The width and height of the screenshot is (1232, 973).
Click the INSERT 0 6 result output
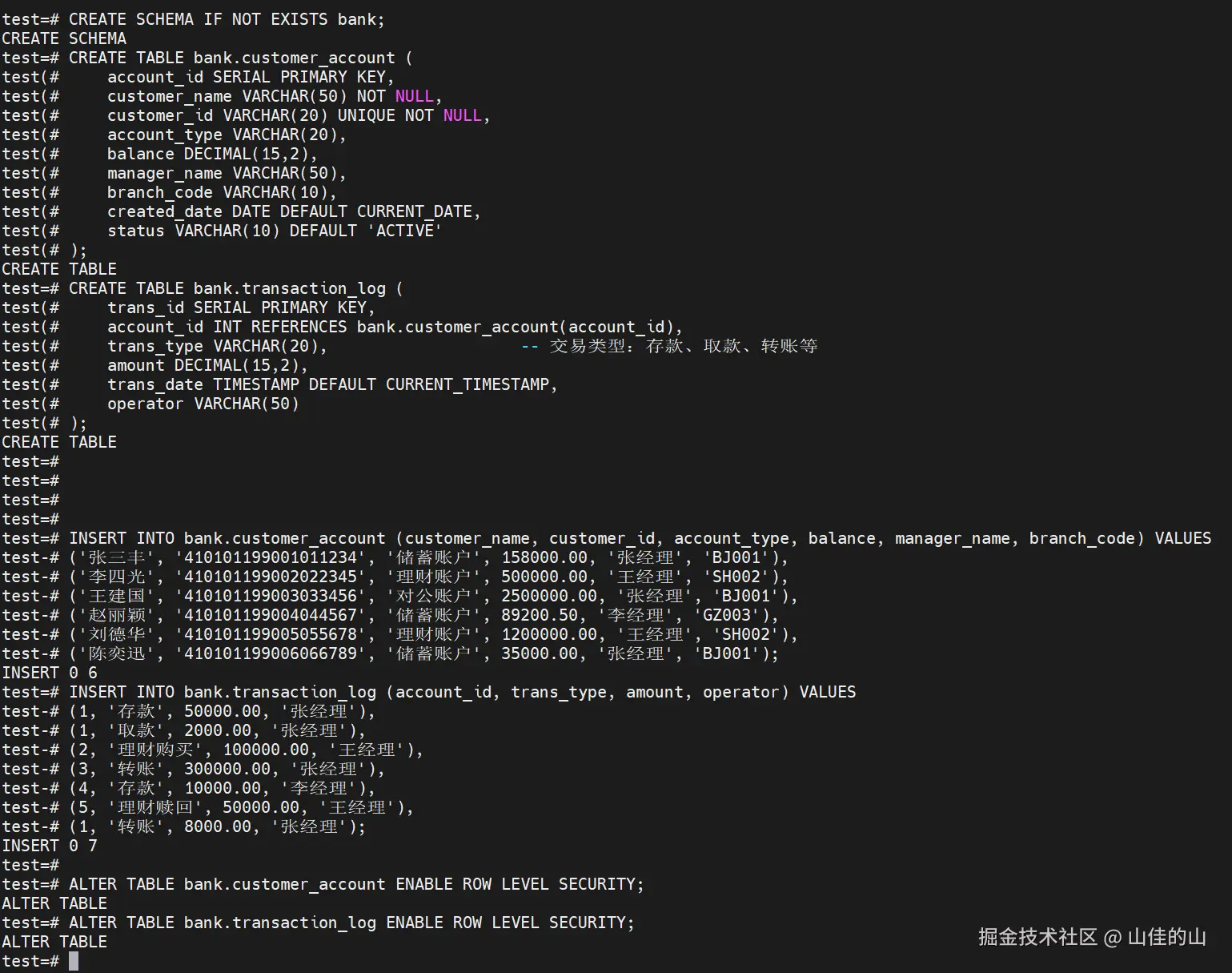[x=50, y=673]
